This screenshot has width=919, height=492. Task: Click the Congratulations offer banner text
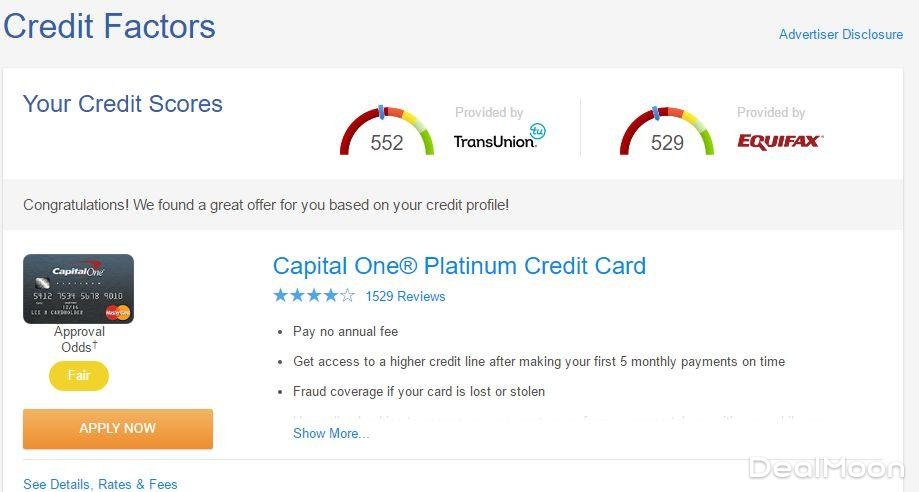point(266,205)
